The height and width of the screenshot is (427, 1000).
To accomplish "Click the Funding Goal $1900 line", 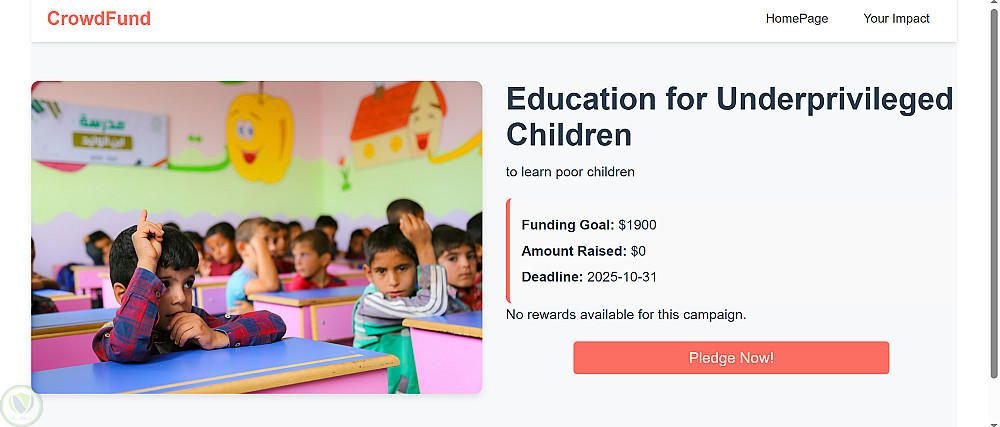I will (589, 225).
